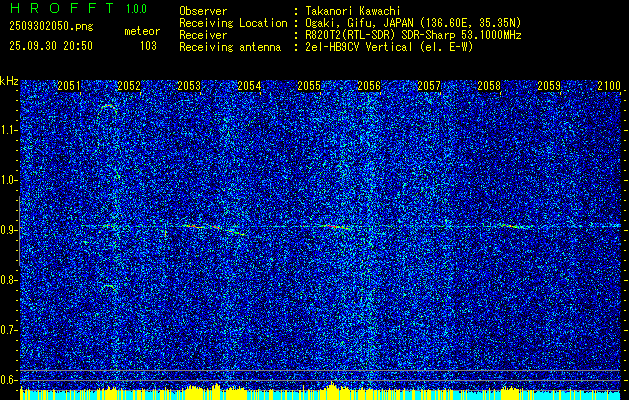Viewport: 629px width, 400px height.
Task: Click the meteor count 103
Action: pos(148,46)
